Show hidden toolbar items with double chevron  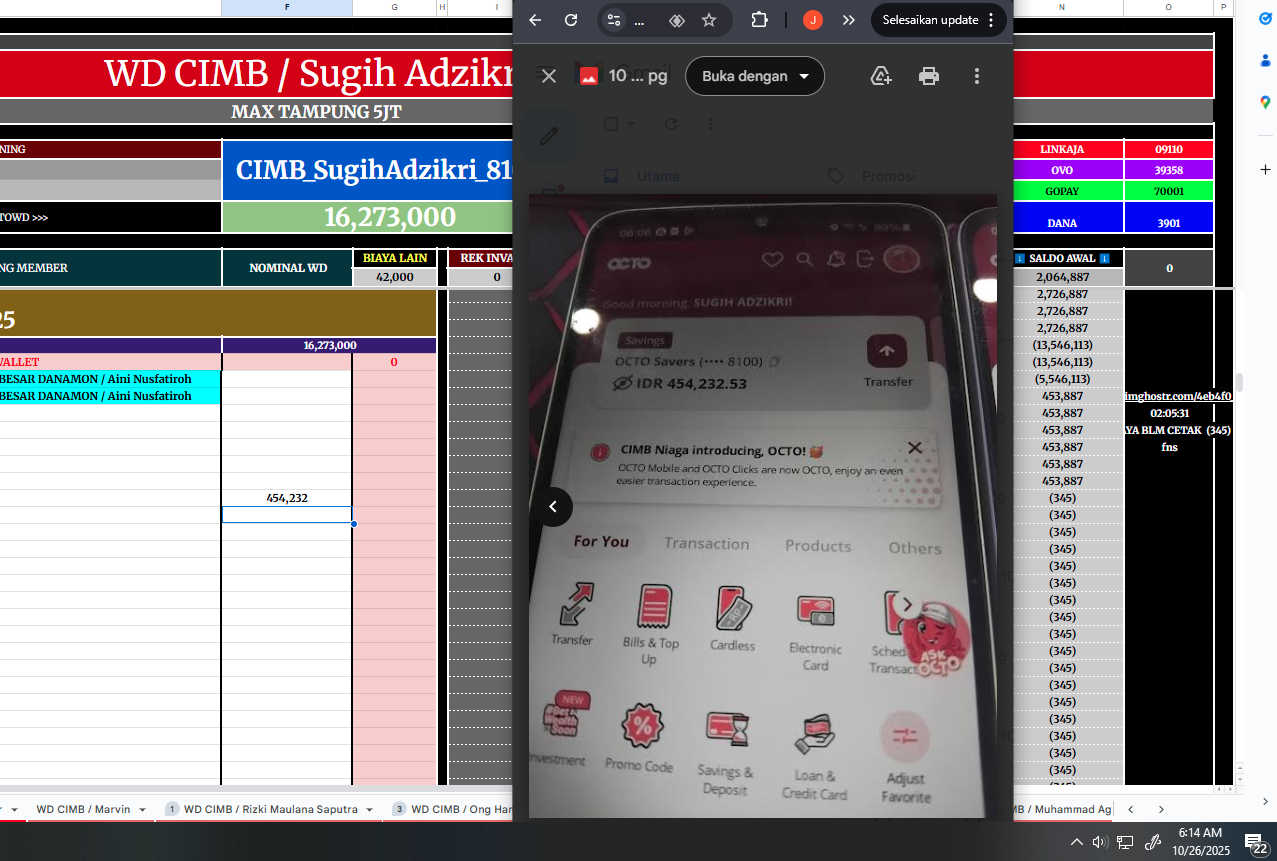coord(849,20)
